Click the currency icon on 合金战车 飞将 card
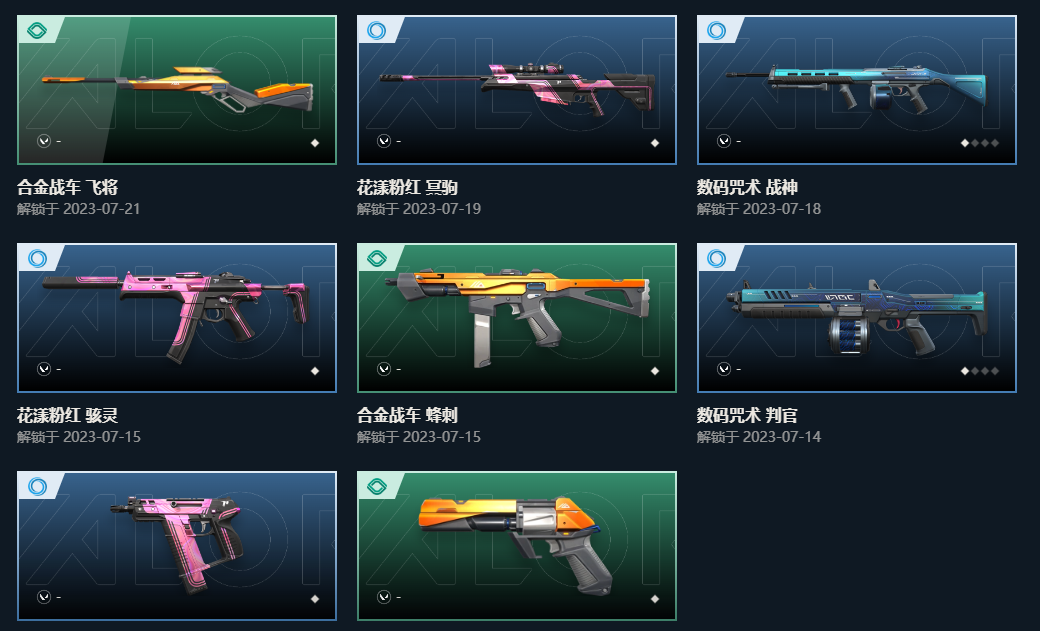This screenshot has width=1040, height=631. [44, 141]
